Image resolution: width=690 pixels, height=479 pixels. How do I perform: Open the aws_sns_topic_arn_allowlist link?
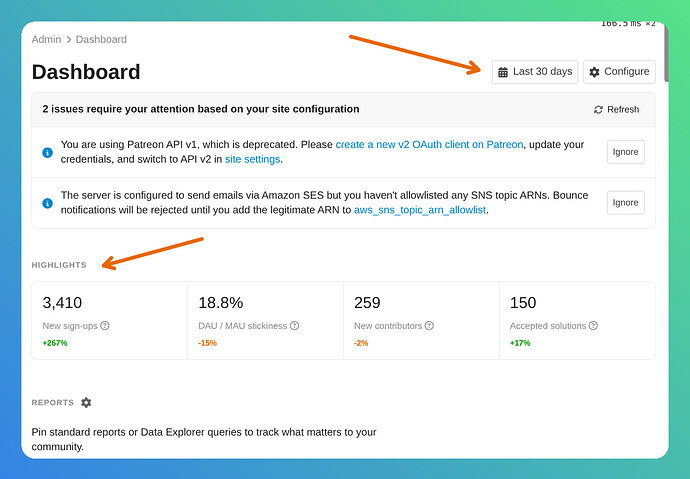coord(420,210)
